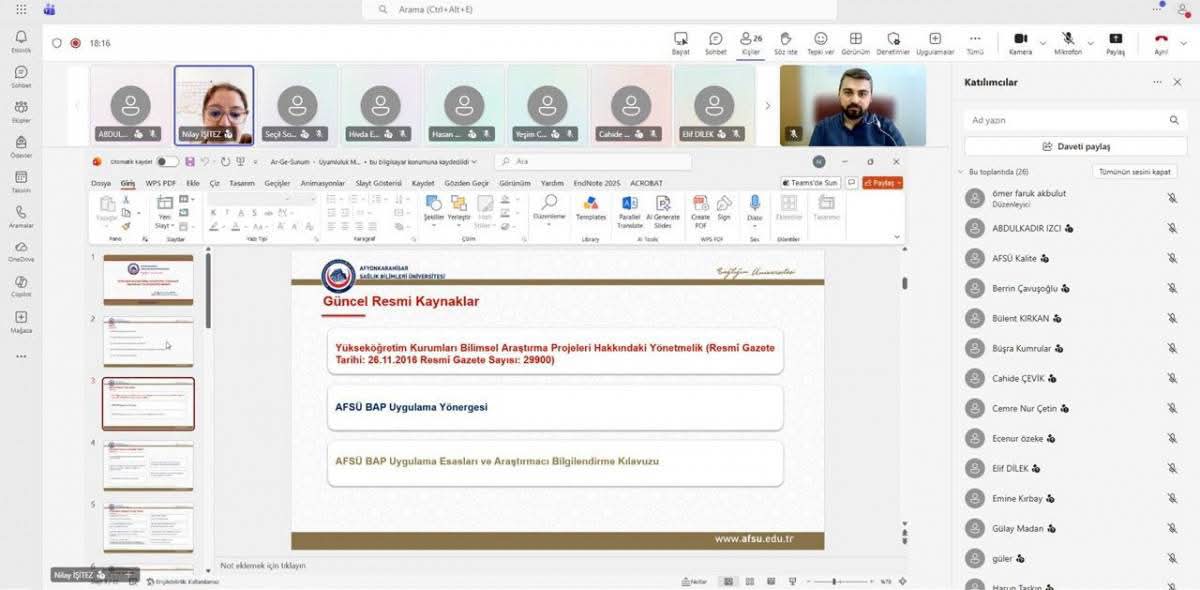Toggle mic for Bülent KIRKAN
Viewport: 1200px width, 590px height.
pyautogui.click(x=1172, y=318)
